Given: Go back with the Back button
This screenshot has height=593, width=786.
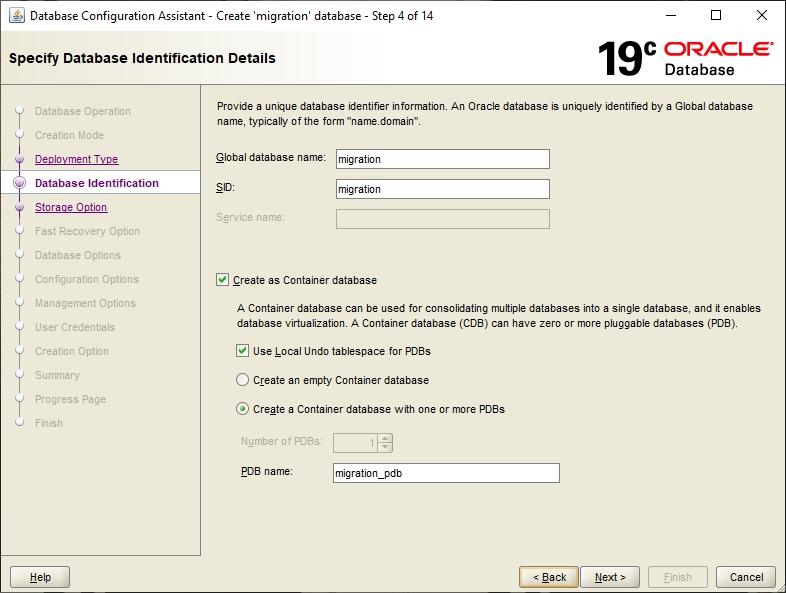Looking at the screenshot, I should (549, 577).
